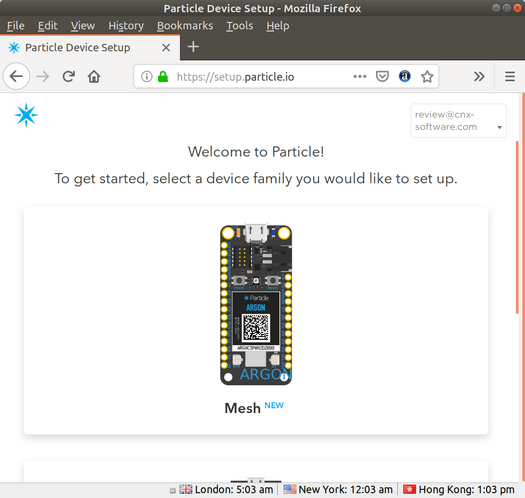The image size is (525, 498).
Task: Expand the review@cnx-software.com account dropdown
Action: (x=458, y=121)
